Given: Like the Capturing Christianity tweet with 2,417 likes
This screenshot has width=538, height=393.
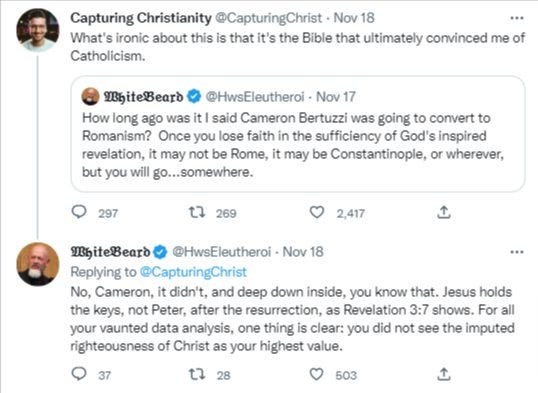Looking at the screenshot, I should coord(317,212).
